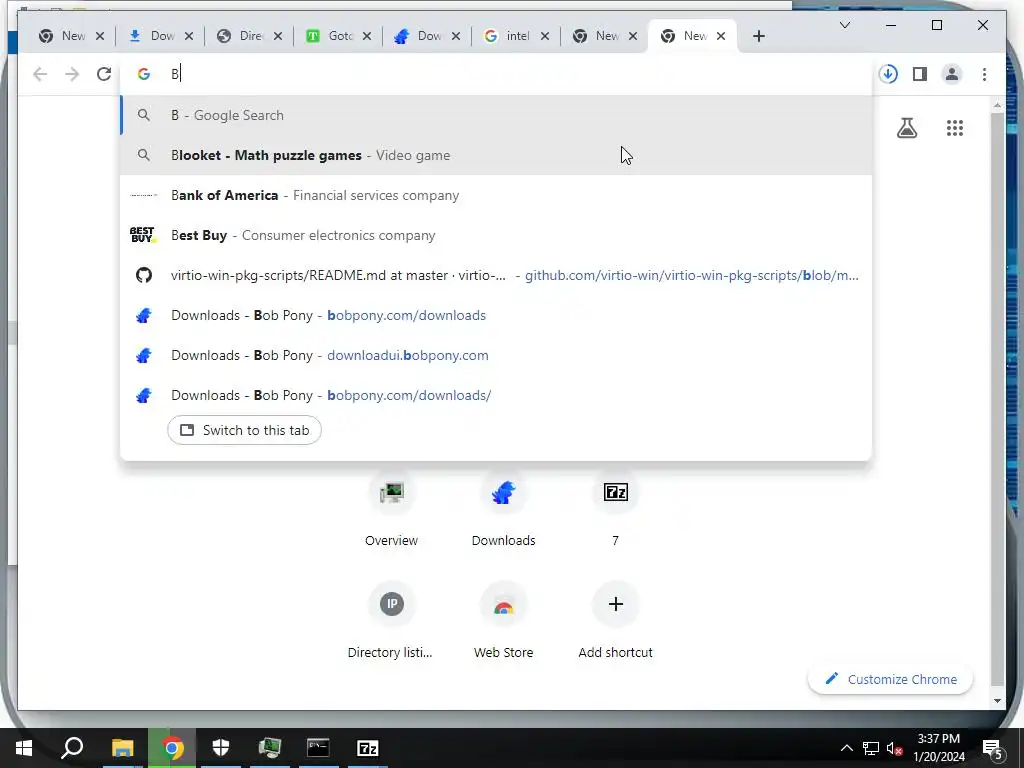Click the muted volume tray icon
This screenshot has width=1024, height=768.
tap(895, 748)
